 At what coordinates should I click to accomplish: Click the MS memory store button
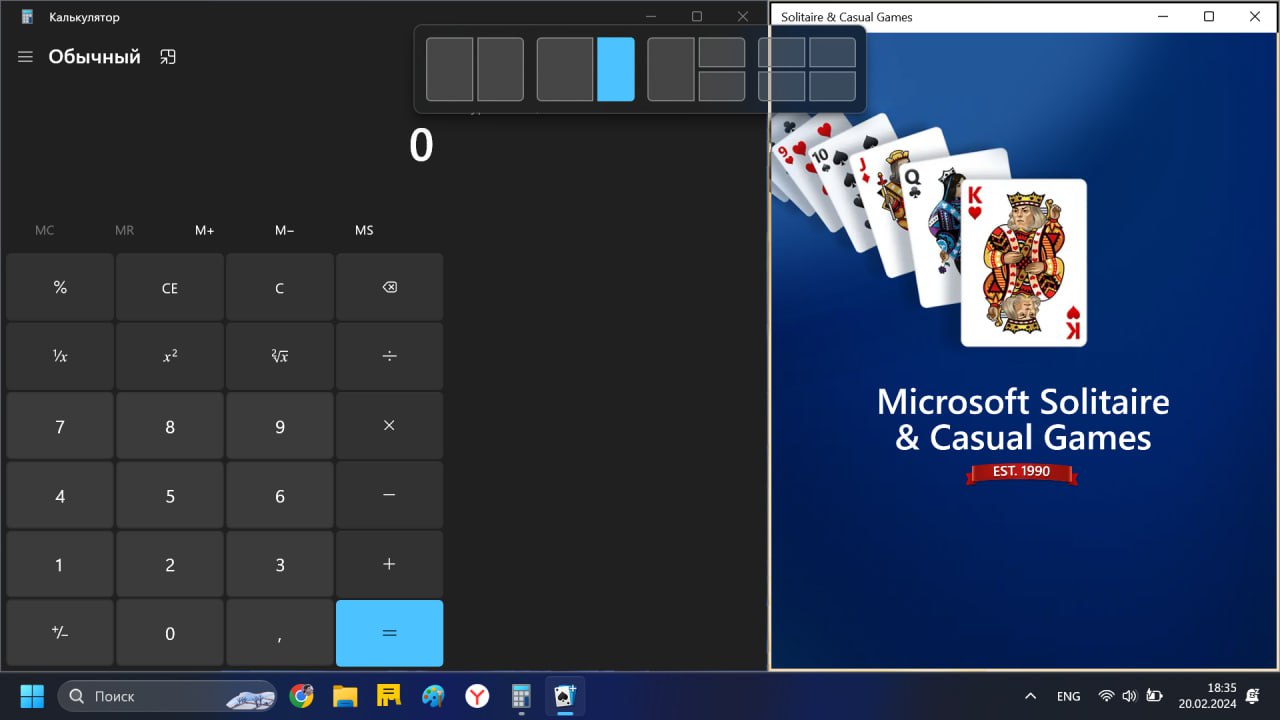(364, 230)
